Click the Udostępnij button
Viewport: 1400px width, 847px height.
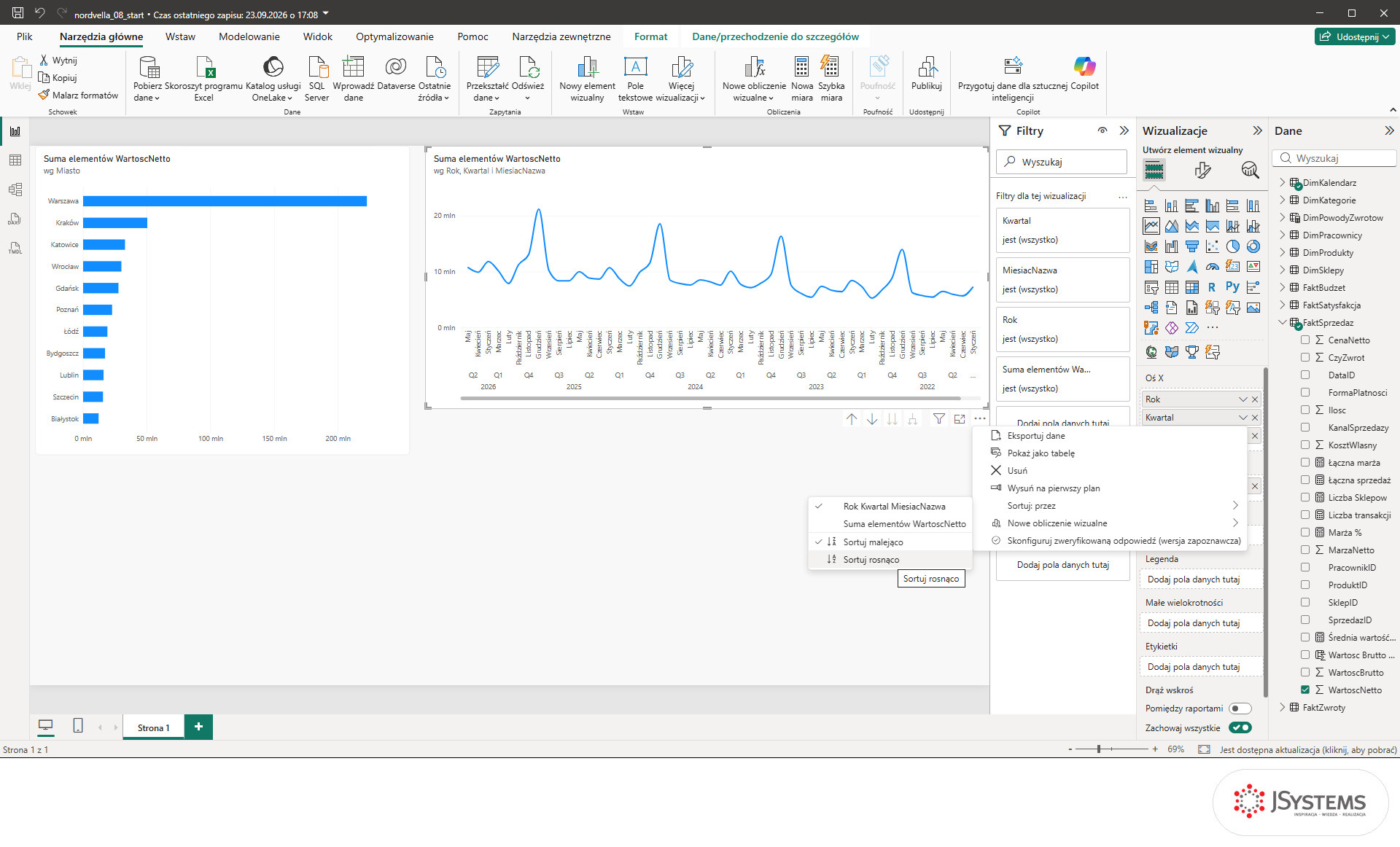click(1355, 36)
